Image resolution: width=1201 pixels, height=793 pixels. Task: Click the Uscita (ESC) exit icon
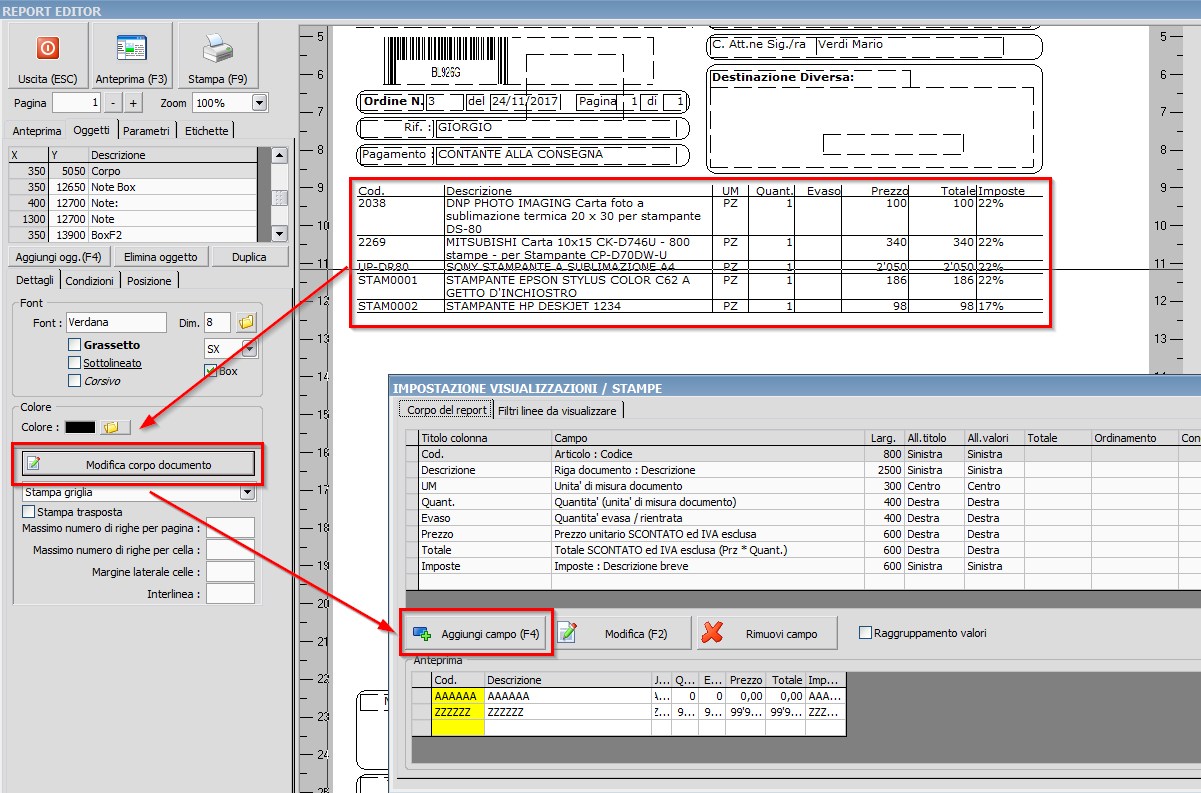click(x=47, y=48)
